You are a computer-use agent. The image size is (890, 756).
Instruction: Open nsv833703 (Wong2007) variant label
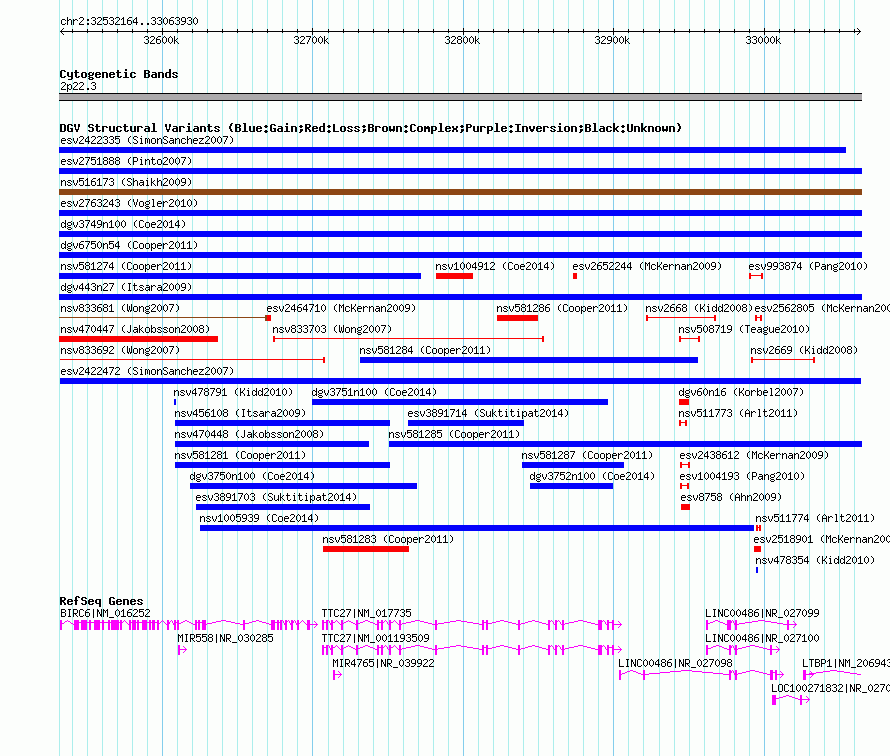tap(332, 329)
